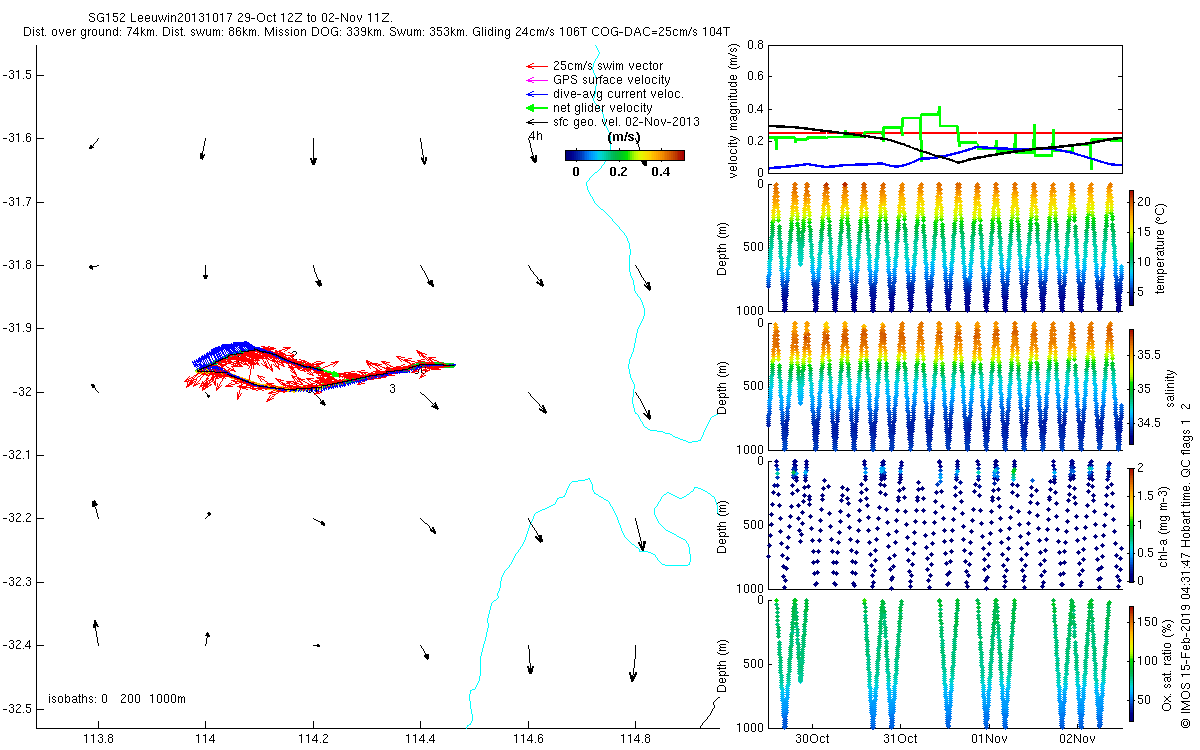This screenshot has width=1200, height=750.
Task: Select the 'dive-avg current veloc.' legend label
Action: [x=618, y=94]
